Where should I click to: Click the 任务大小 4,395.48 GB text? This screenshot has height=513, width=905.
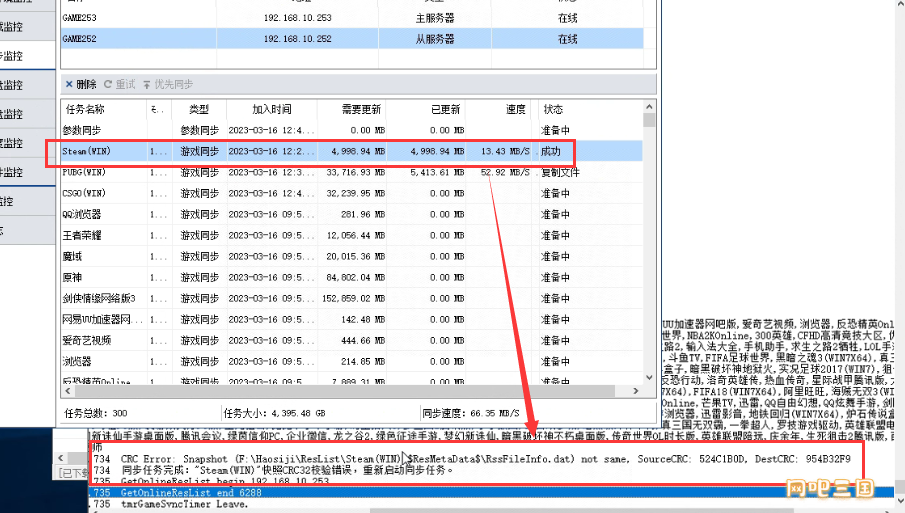pos(275,413)
